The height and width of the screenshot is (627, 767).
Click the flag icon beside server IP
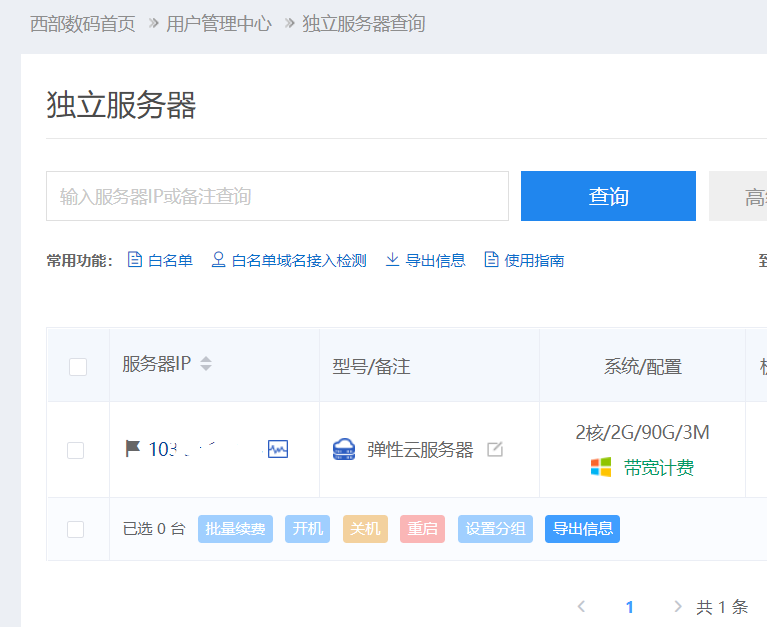(x=133, y=449)
